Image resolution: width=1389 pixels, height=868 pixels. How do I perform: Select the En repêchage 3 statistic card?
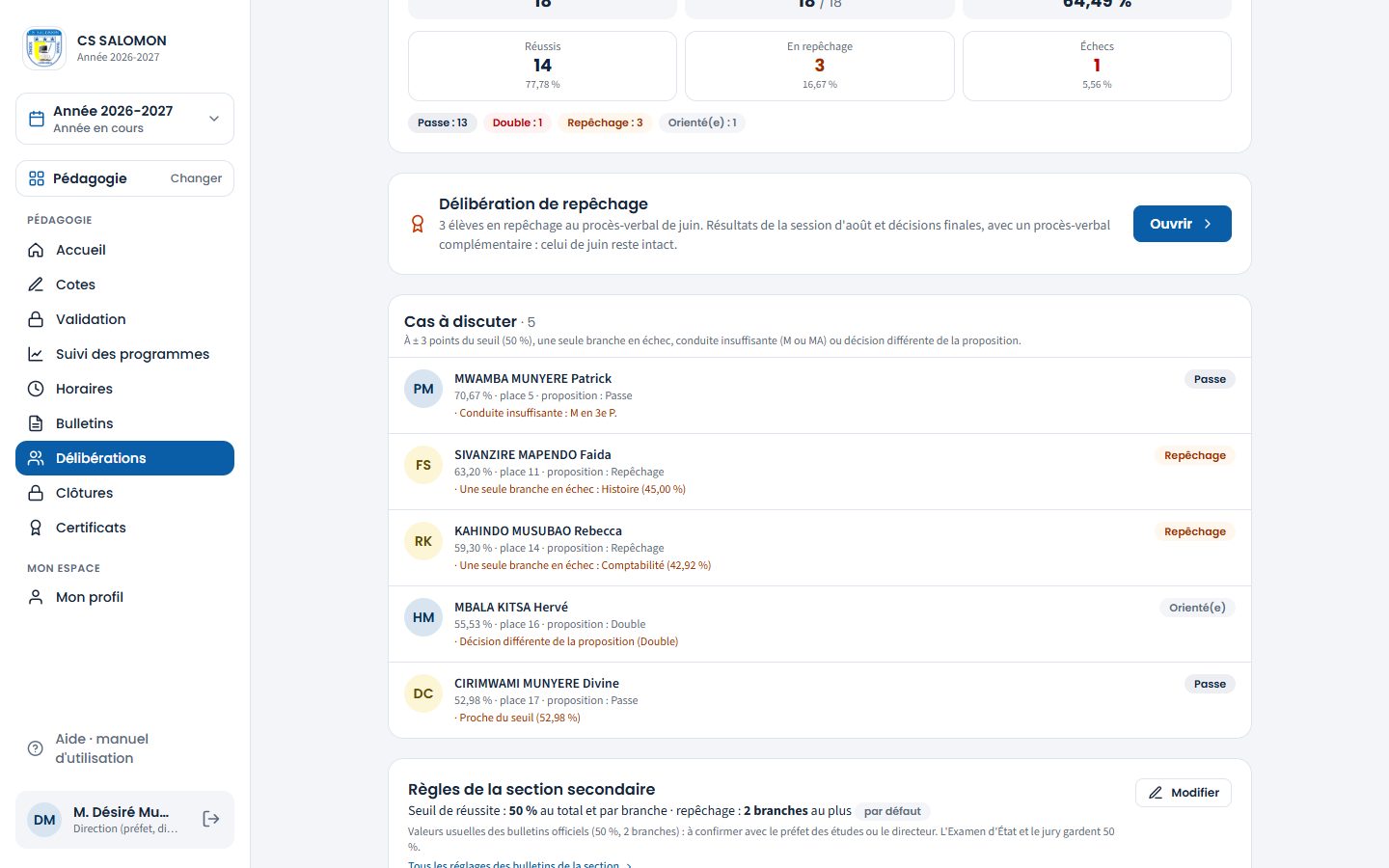click(820, 66)
